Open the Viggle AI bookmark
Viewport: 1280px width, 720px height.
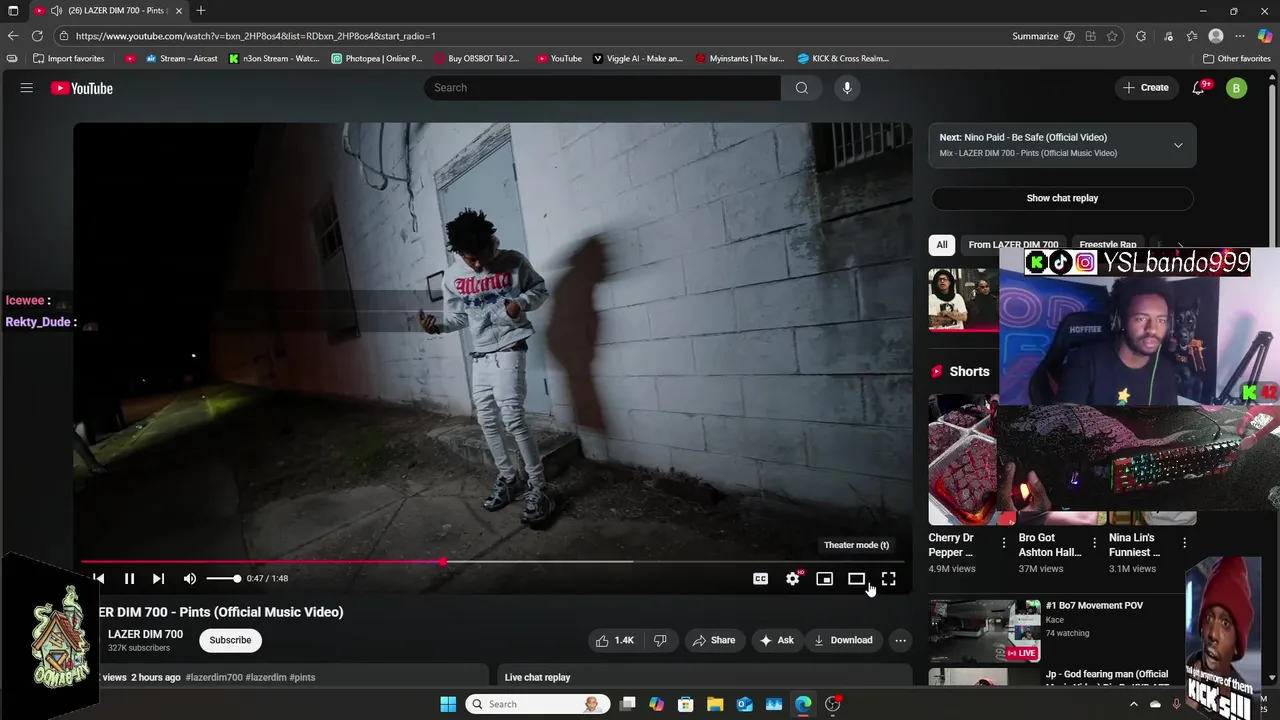pos(638,58)
